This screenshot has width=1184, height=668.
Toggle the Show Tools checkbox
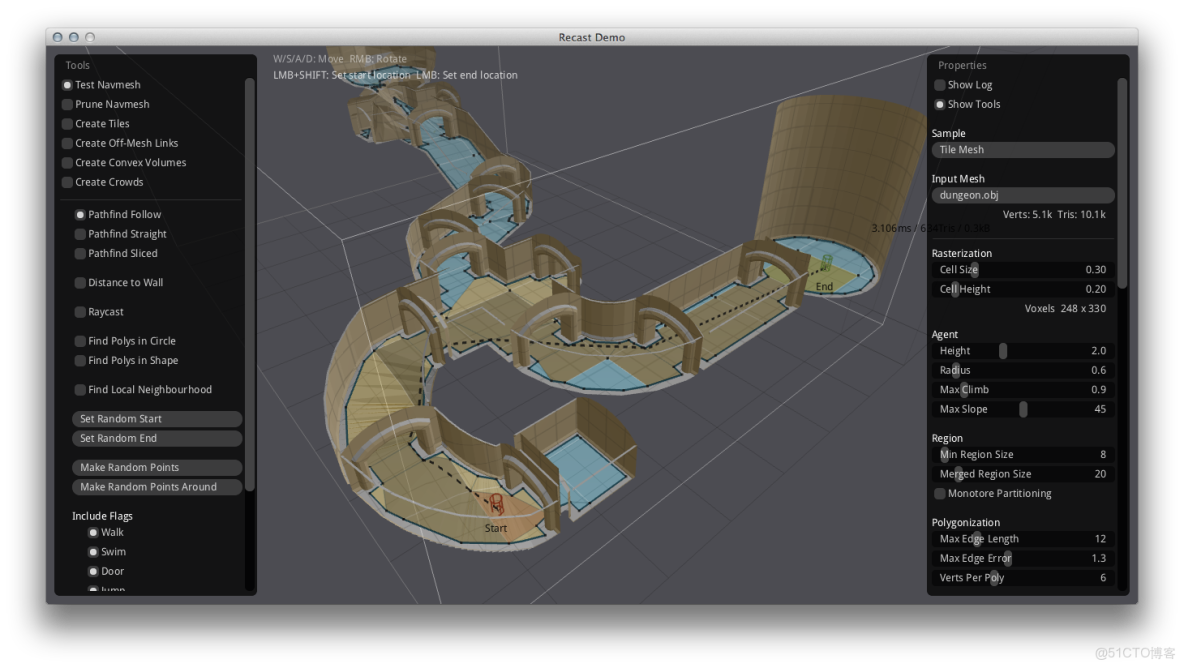940,104
